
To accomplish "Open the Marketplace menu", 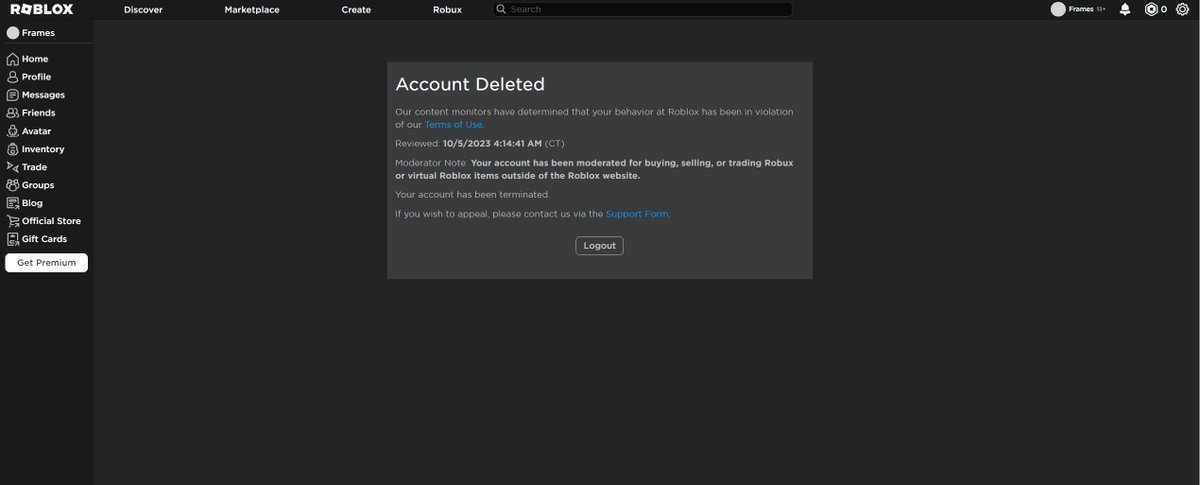I will [x=252, y=9].
